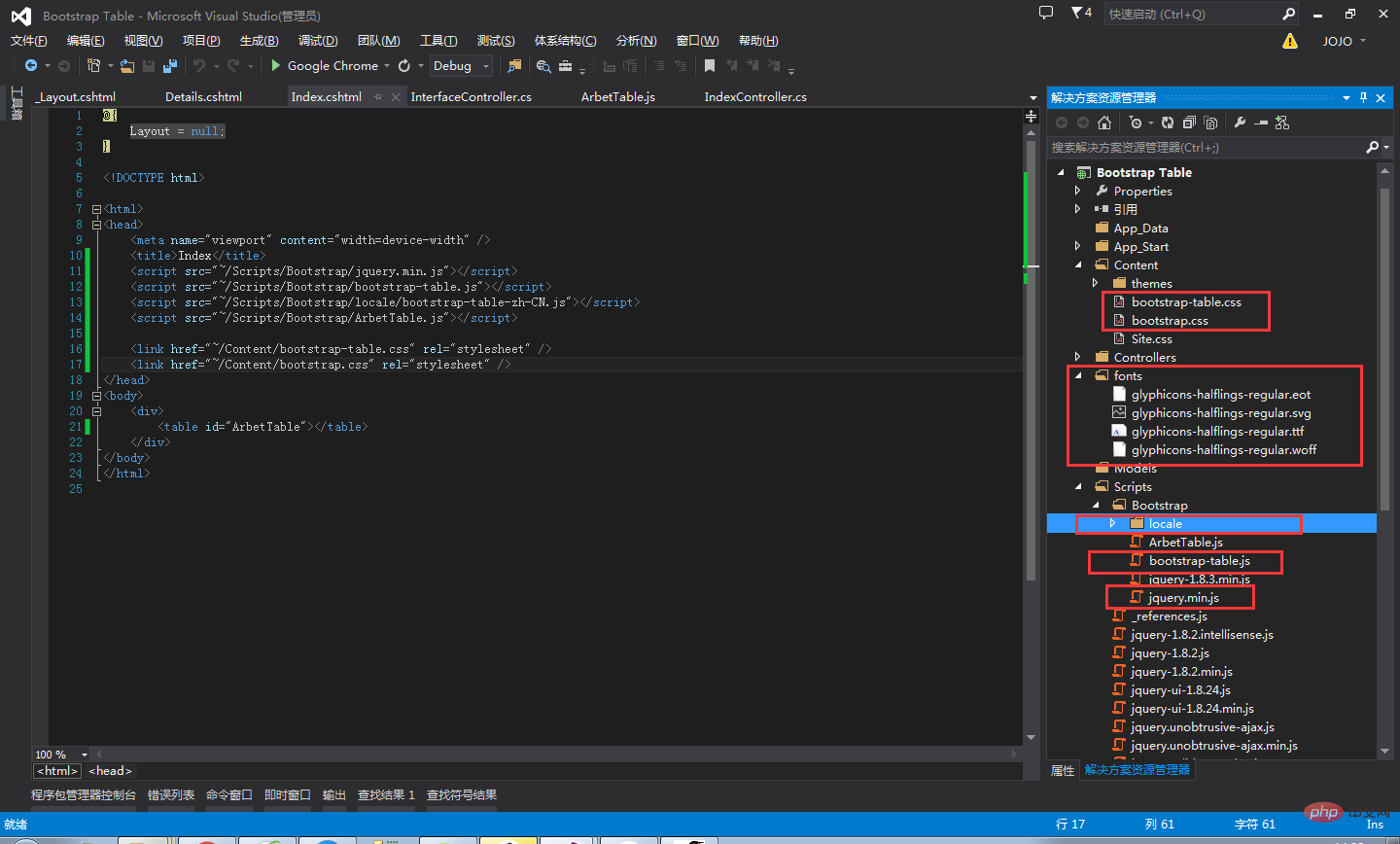
Task: Open the 100 % zoom dropdown
Action: click(x=85, y=755)
